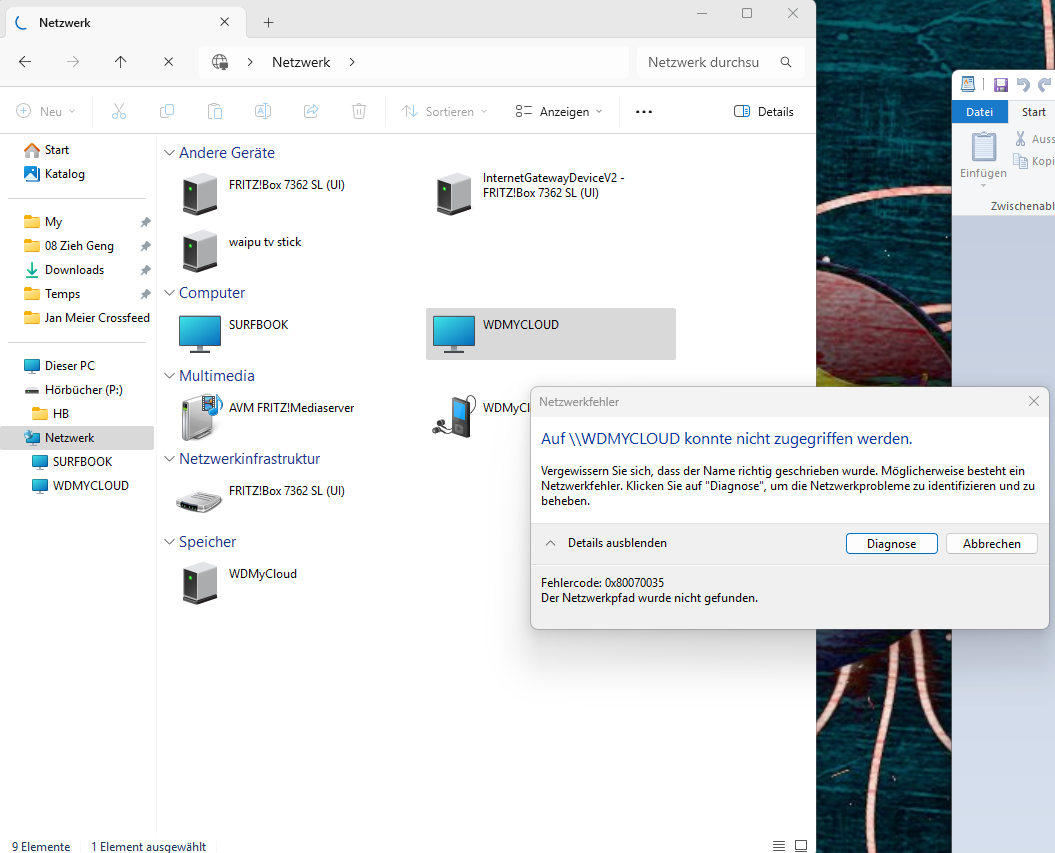This screenshot has height=853, width=1055.
Task: Open the Temps folder
Action: (x=52, y=293)
